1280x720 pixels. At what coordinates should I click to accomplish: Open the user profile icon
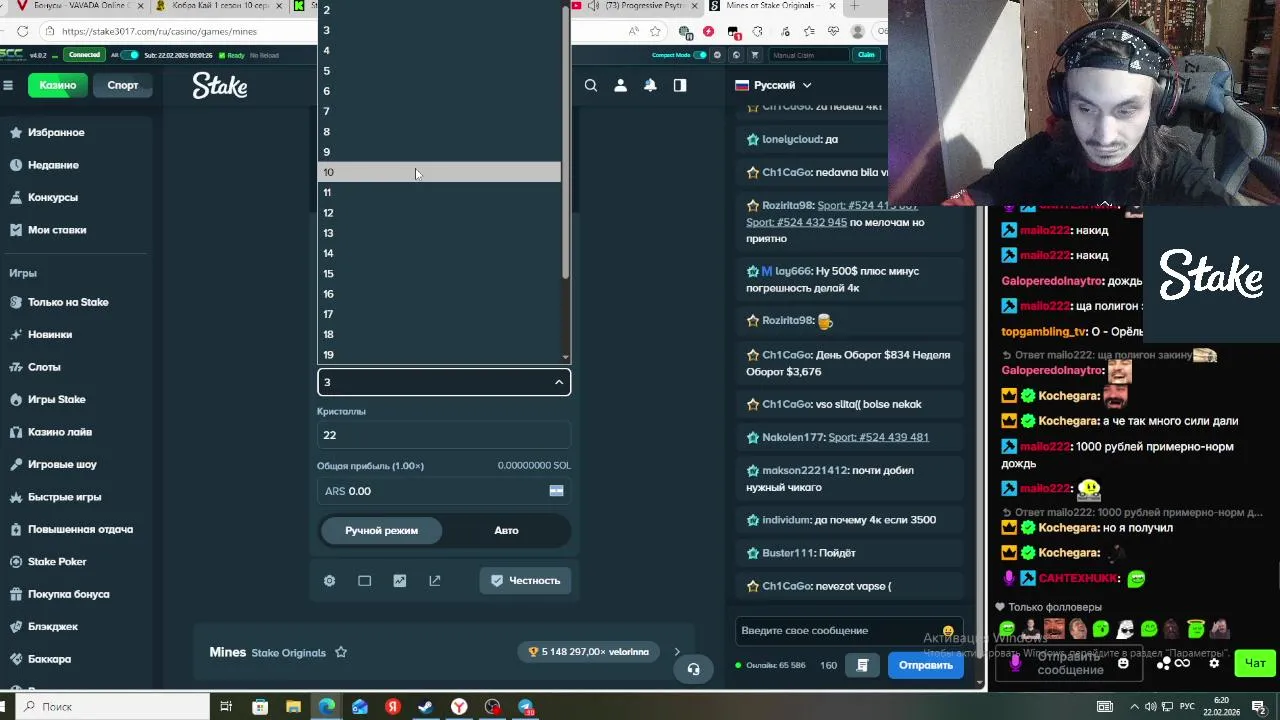click(620, 86)
